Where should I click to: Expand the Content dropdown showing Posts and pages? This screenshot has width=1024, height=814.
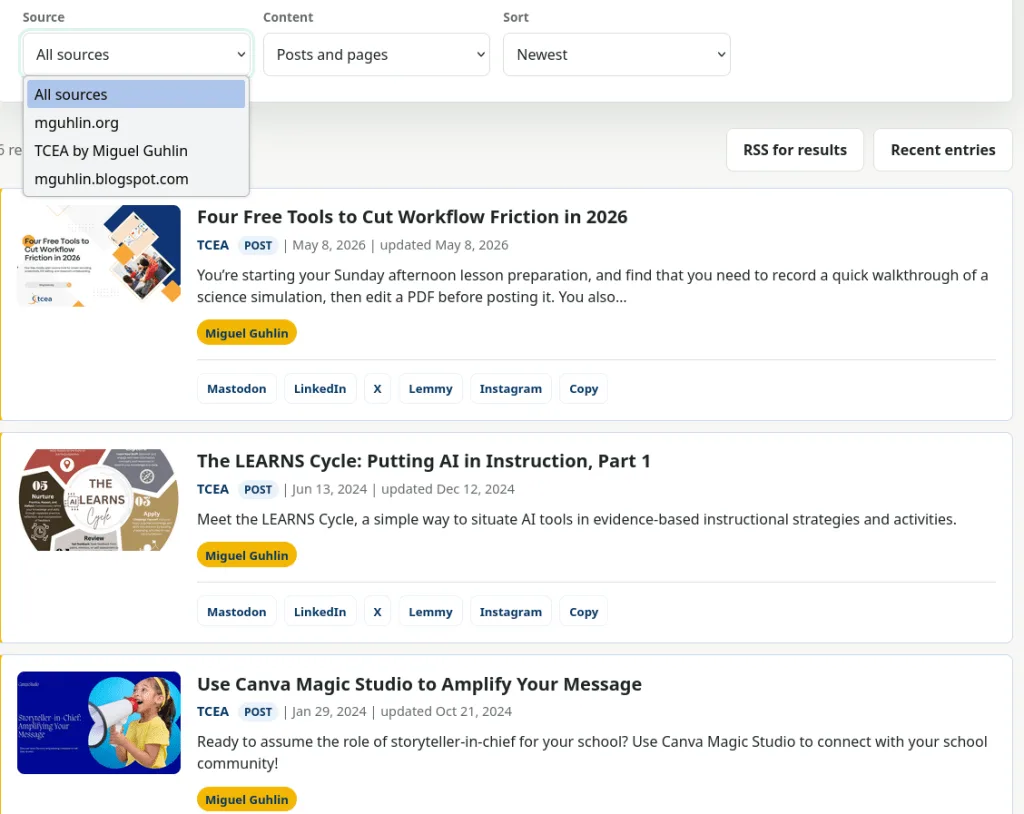coord(376,54)
